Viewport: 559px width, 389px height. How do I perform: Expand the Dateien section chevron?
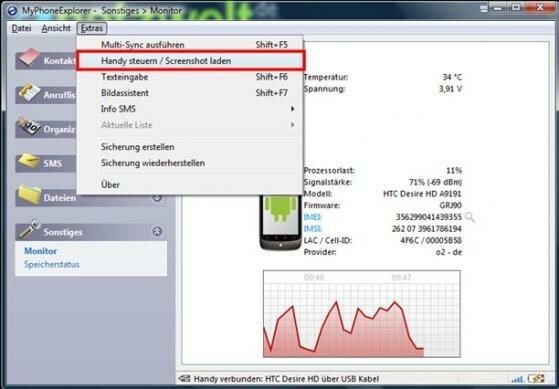(157, 198)
